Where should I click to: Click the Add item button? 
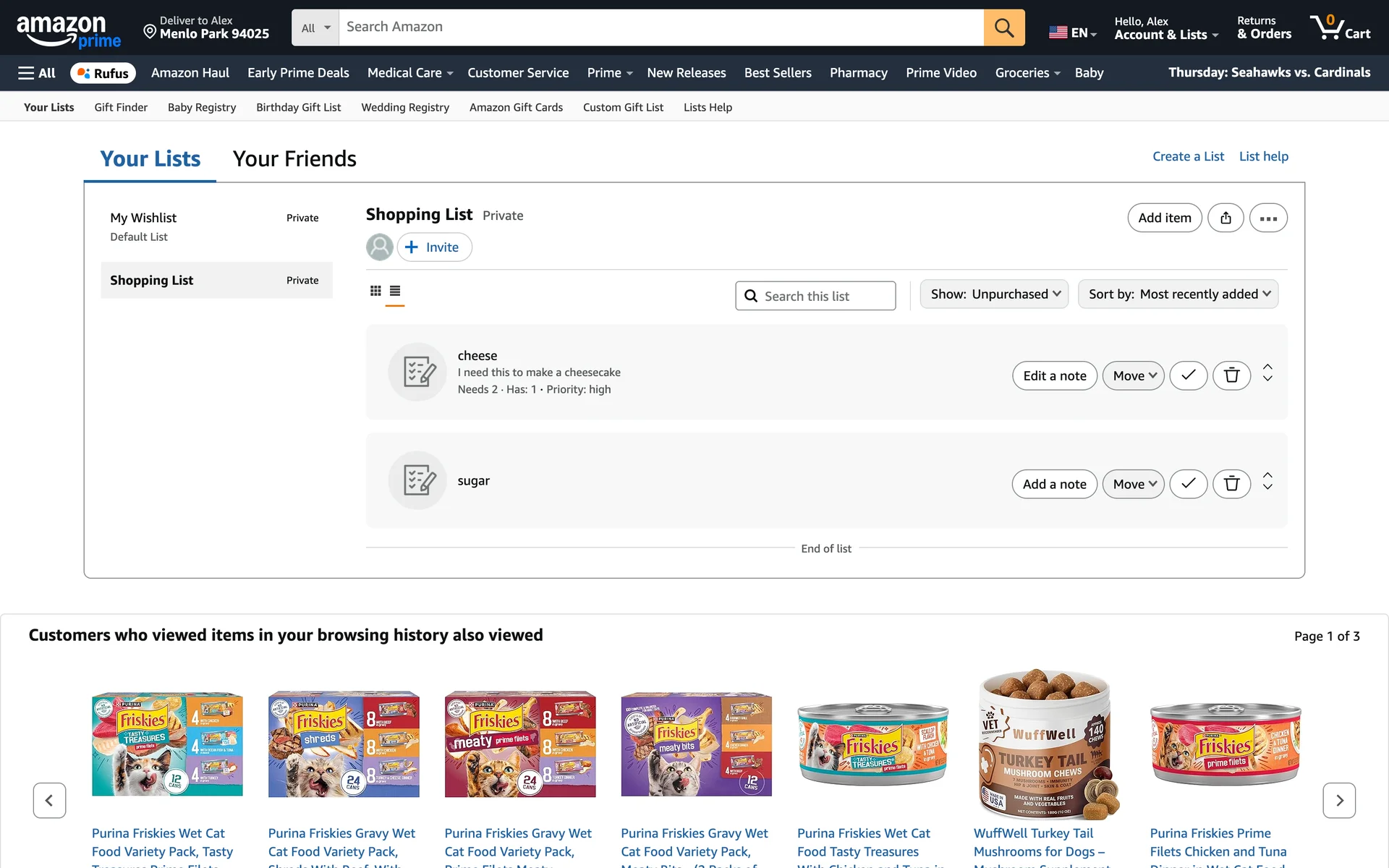tap(1164, 218)
